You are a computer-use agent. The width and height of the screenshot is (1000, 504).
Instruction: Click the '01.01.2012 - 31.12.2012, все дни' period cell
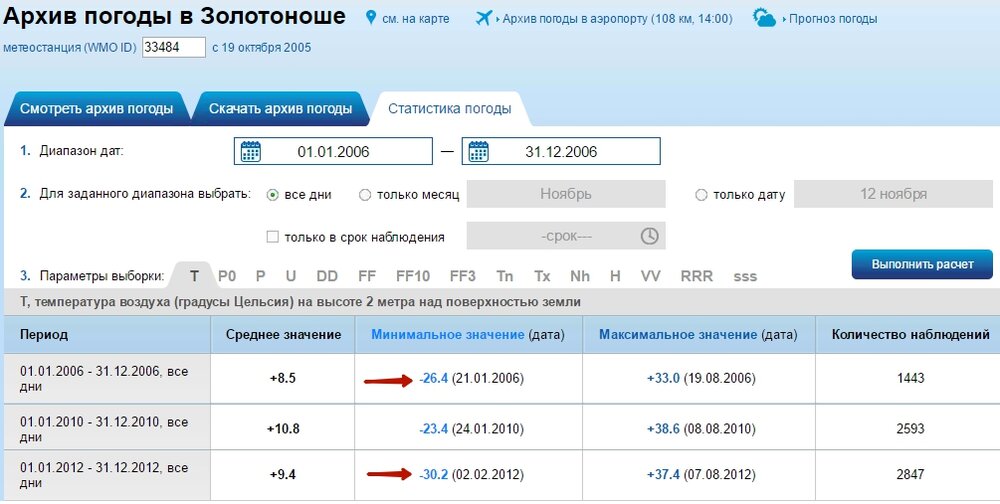(107, 475)
